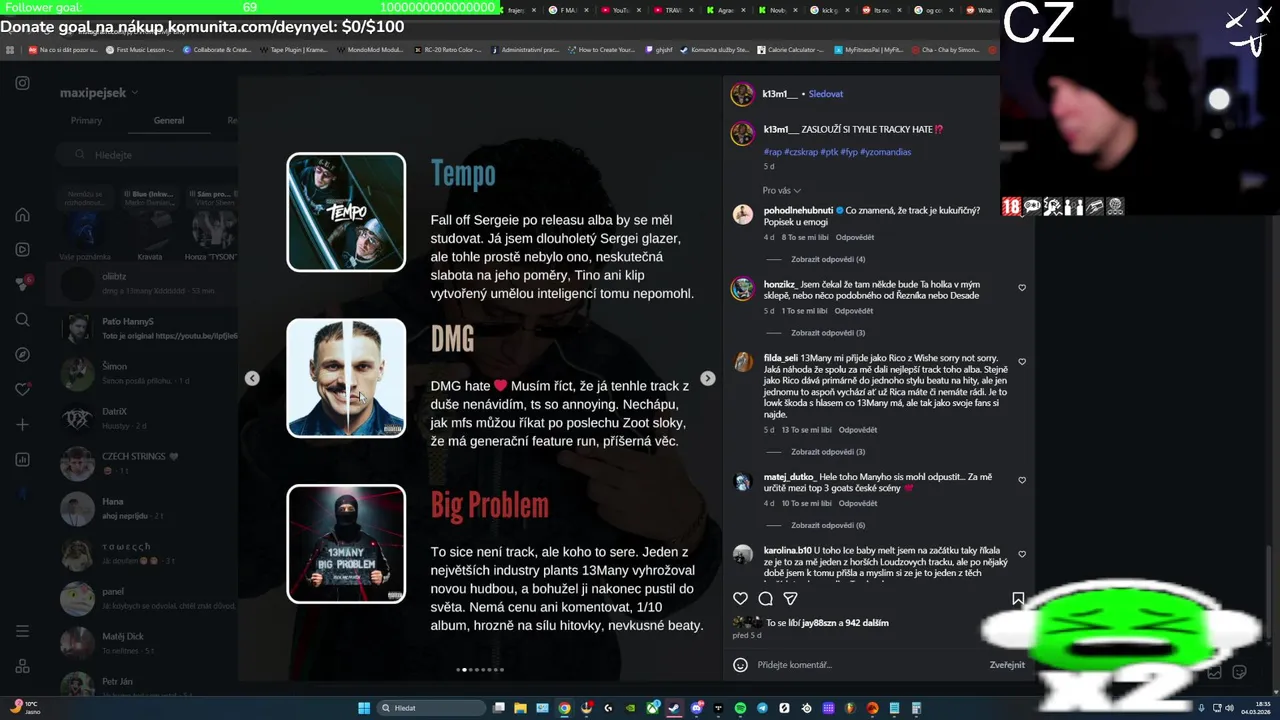Open the #czskrap hashtag link
Image resolution: width=1280 pixels, height=720 pixels.
[801, 152]
